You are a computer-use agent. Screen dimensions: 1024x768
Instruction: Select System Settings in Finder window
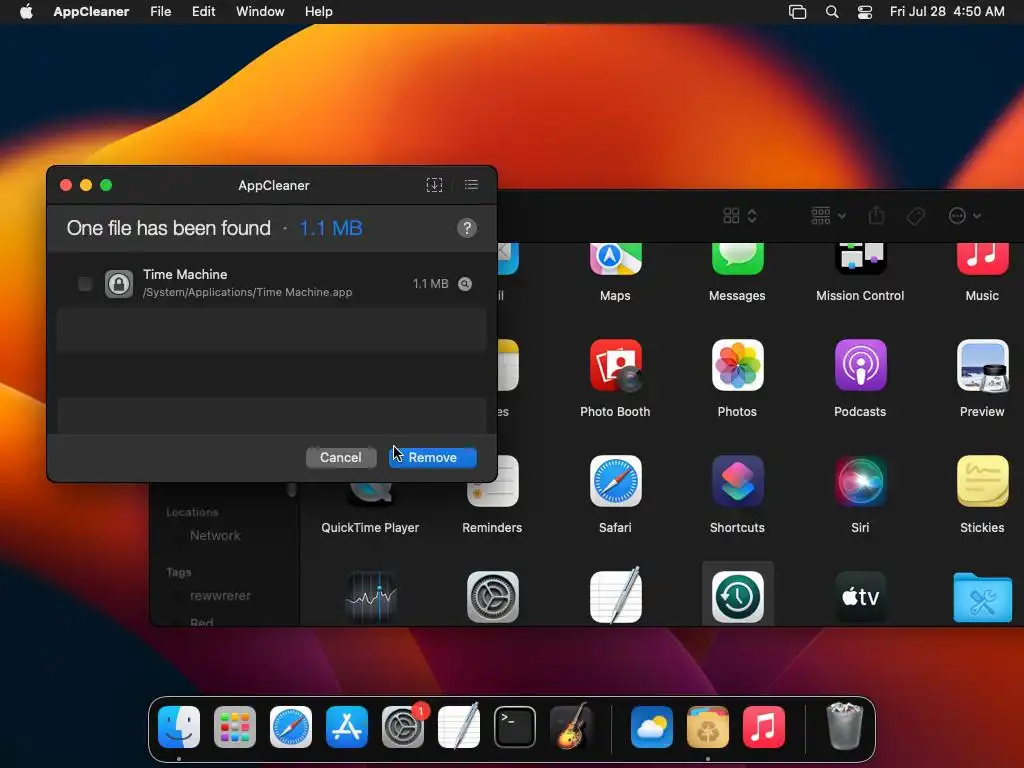click(492, 596)
